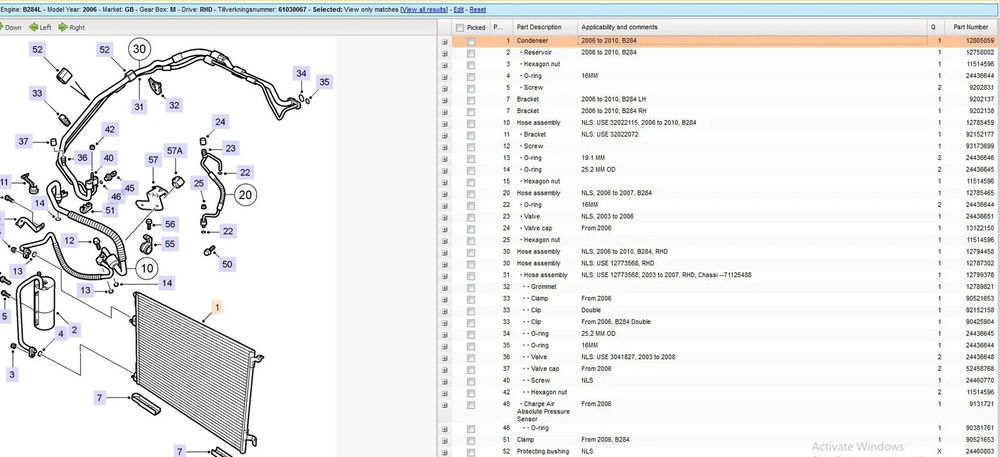Tick the Picked checkbox in table header
1000x457 pixels.
tap(459, 27)
